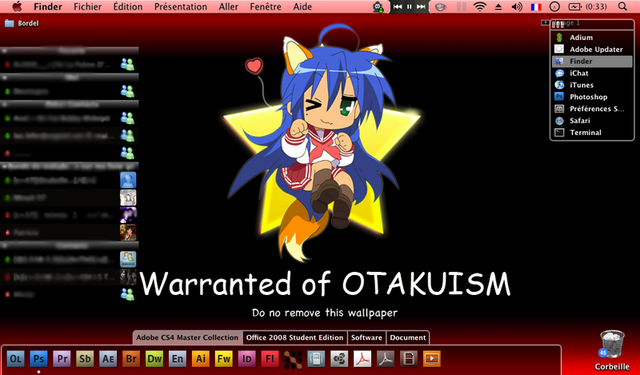Pause playback in the menu bar controller
This screenshot has height=375, width=640.
409,7
